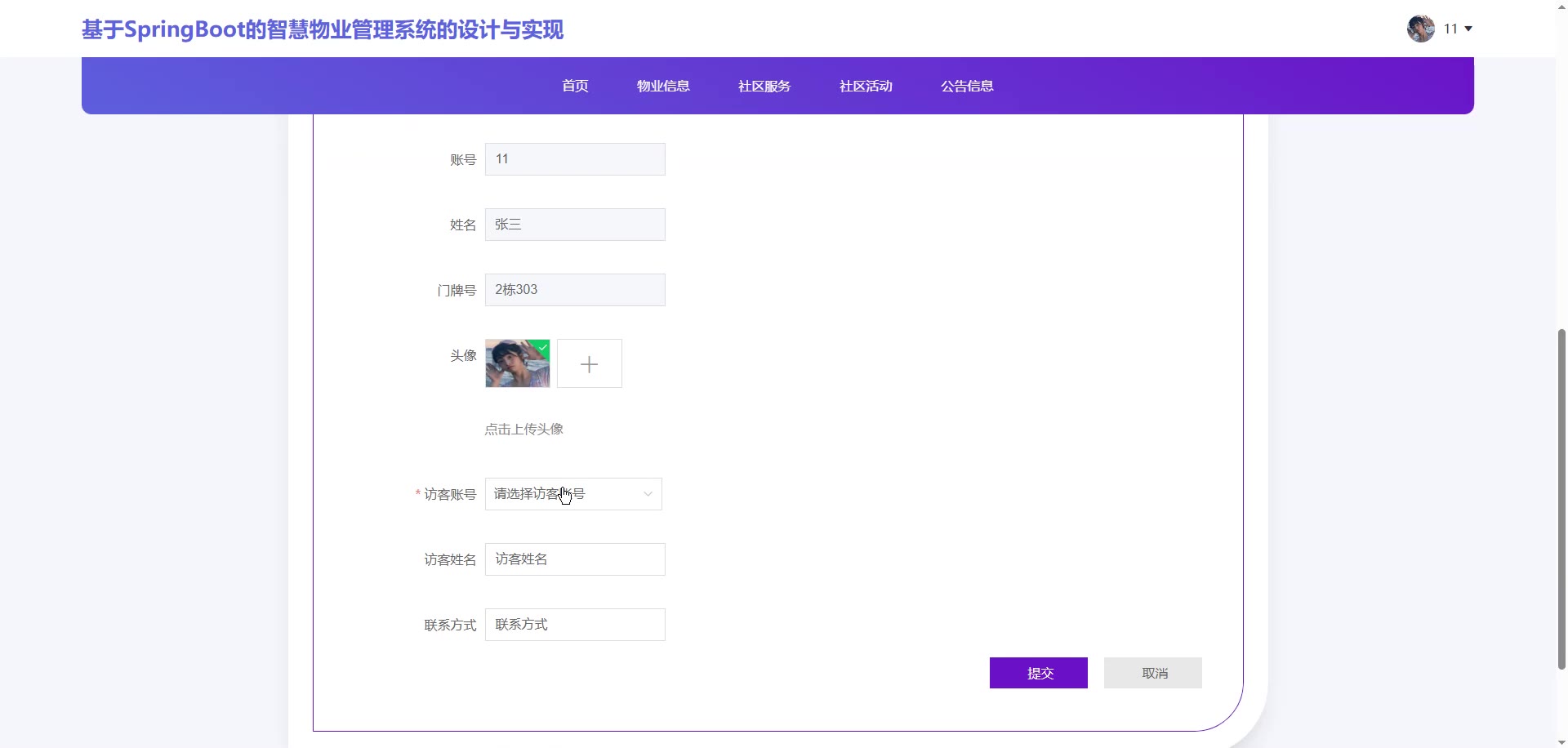Click the page vertical scrollbar thumb

pos(1561,498)
